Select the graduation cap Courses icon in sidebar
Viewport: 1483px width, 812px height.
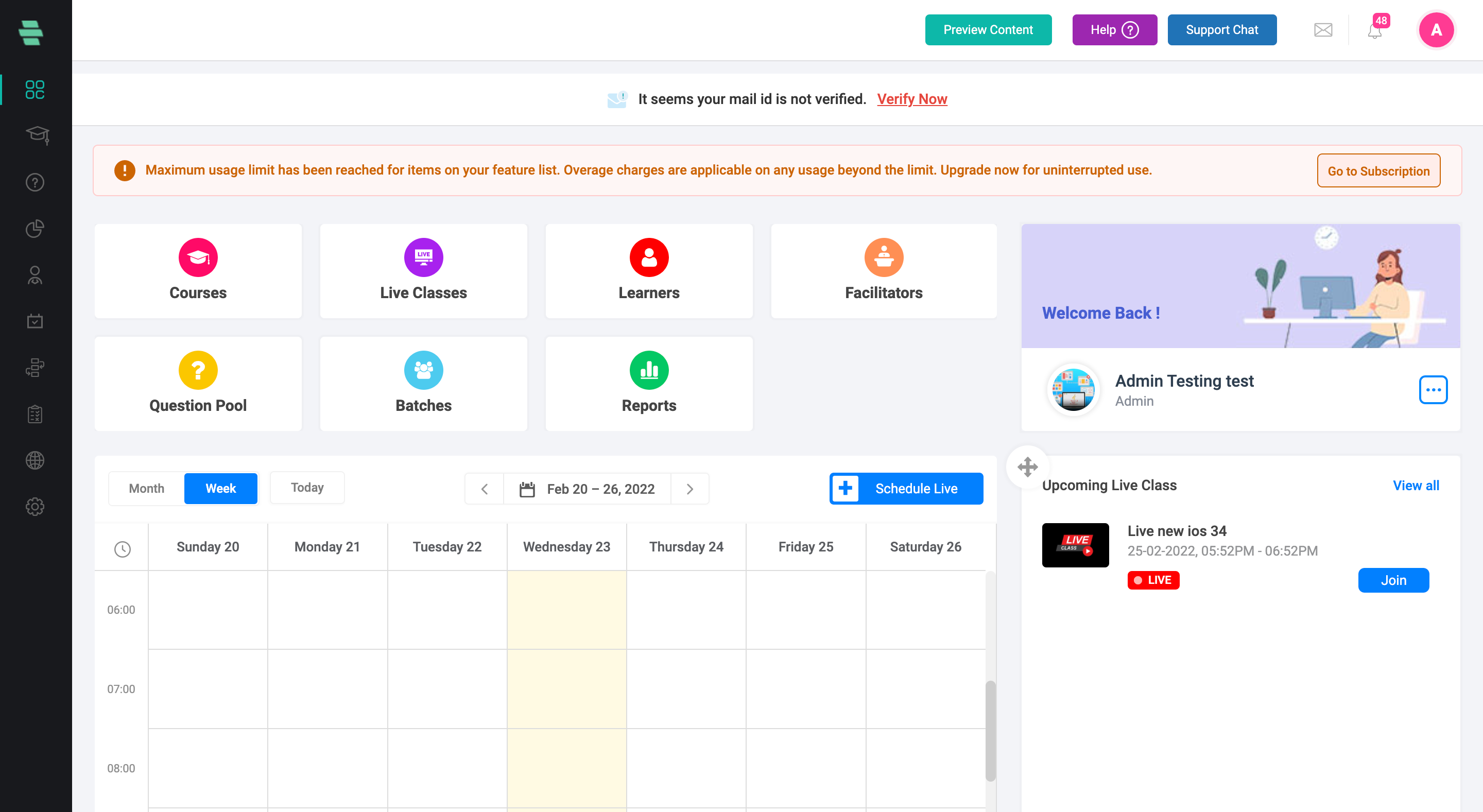tap(35, 135)
